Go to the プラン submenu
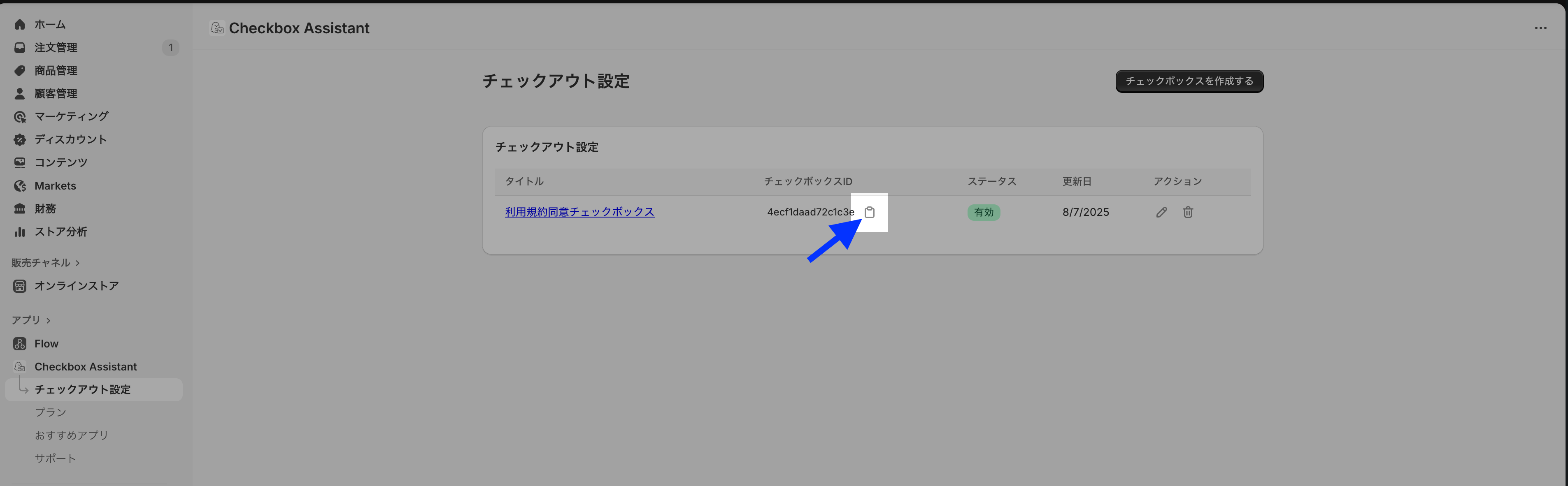1568x486 pixels. [x=50, y=412]
